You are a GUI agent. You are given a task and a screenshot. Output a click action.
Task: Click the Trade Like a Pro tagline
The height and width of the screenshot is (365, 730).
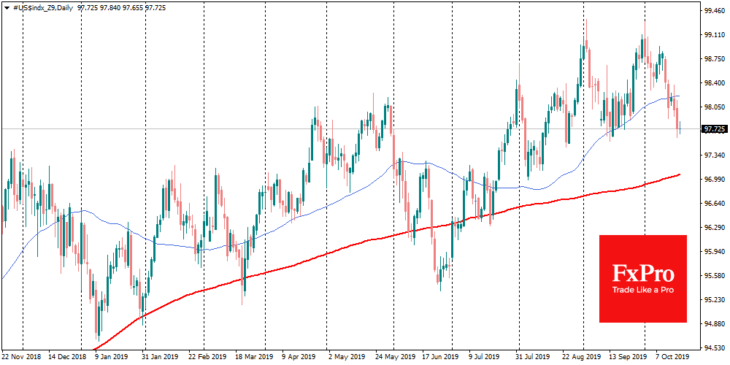tap(643, 290)
